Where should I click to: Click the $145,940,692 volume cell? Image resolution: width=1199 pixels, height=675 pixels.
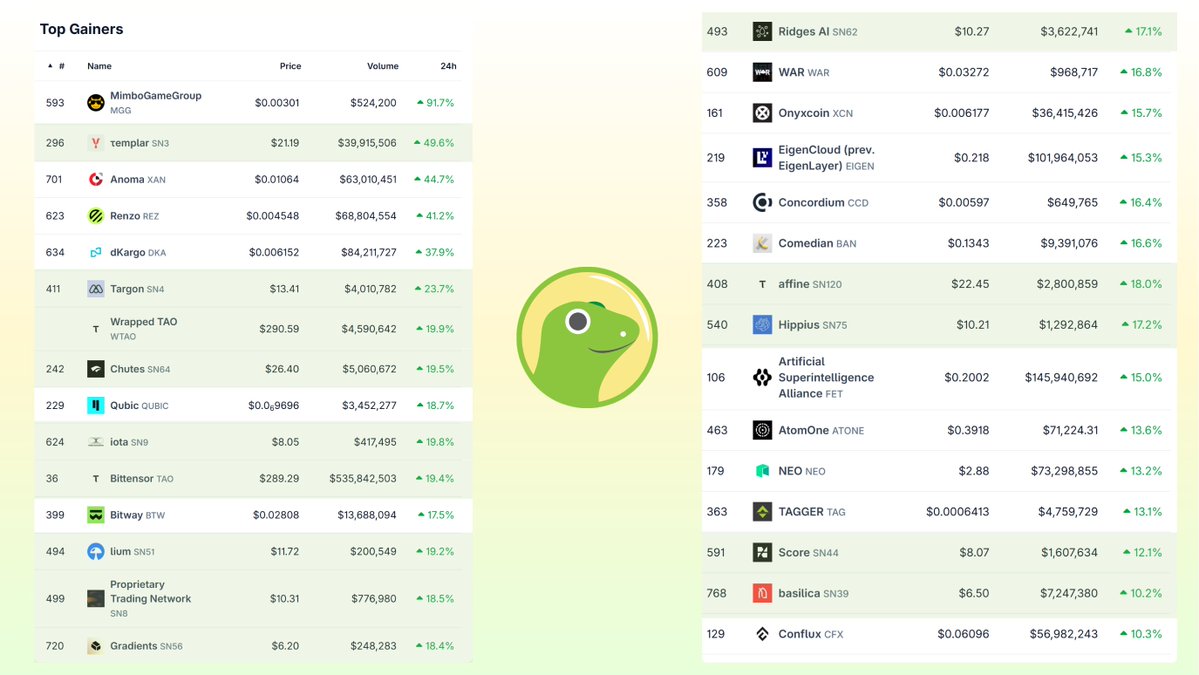click(x=1061, y=378)
